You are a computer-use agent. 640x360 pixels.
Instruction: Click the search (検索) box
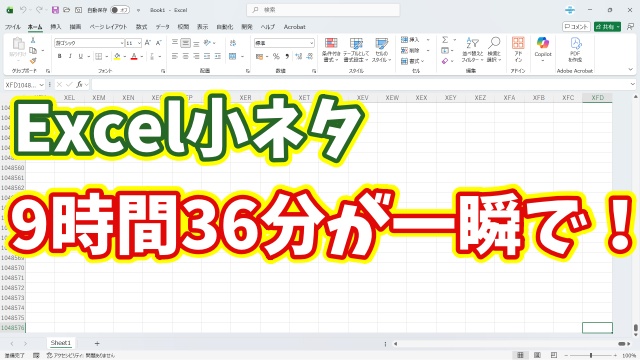click(323, 10)
